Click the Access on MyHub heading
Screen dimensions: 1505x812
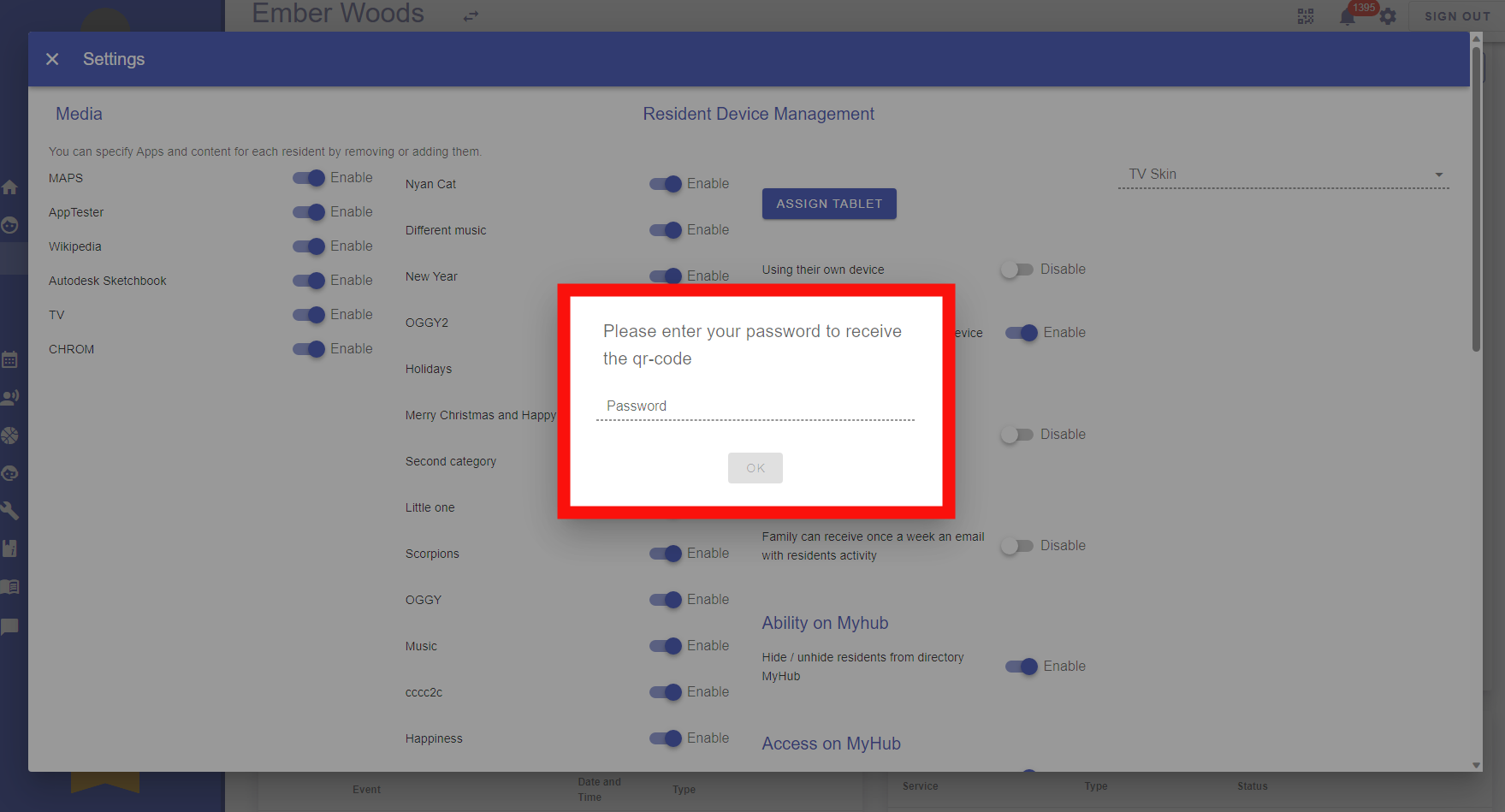point(831,744)
